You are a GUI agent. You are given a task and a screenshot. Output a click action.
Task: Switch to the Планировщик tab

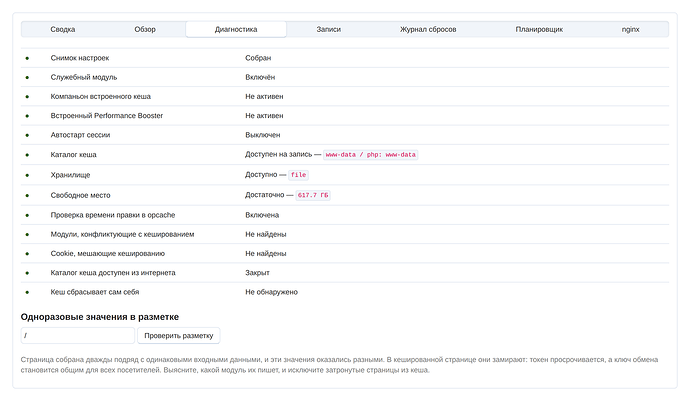[x=539, y=29]
